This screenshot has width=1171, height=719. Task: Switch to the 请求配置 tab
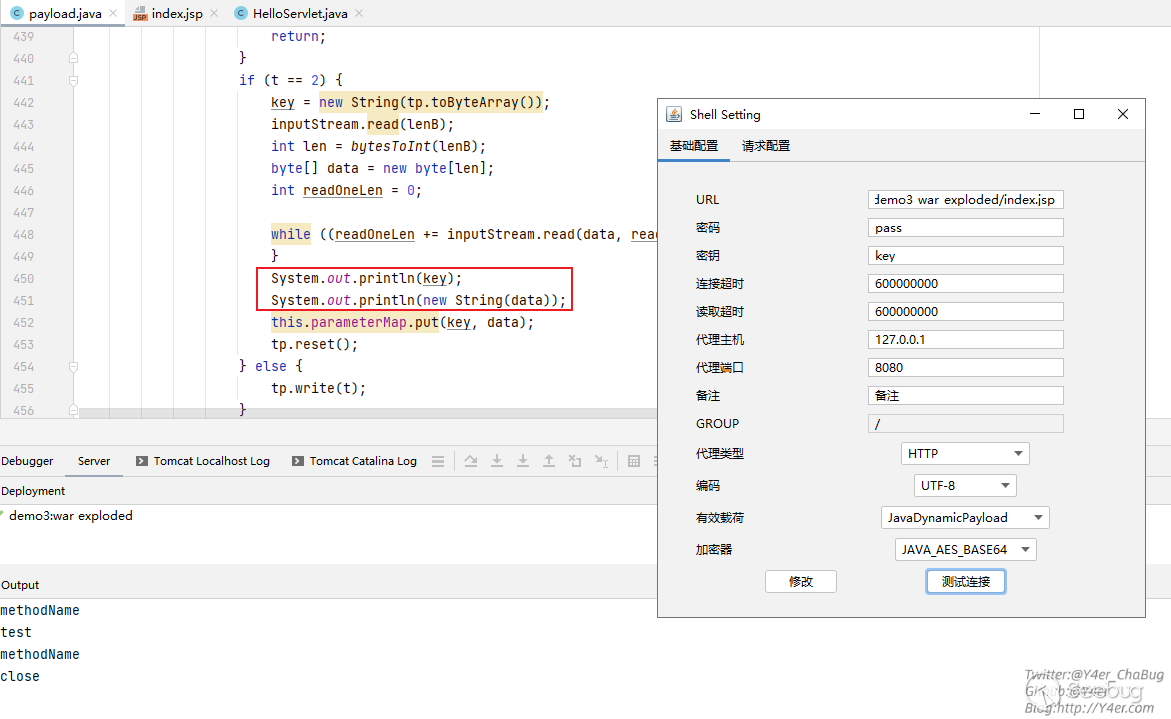coord(766,146)
